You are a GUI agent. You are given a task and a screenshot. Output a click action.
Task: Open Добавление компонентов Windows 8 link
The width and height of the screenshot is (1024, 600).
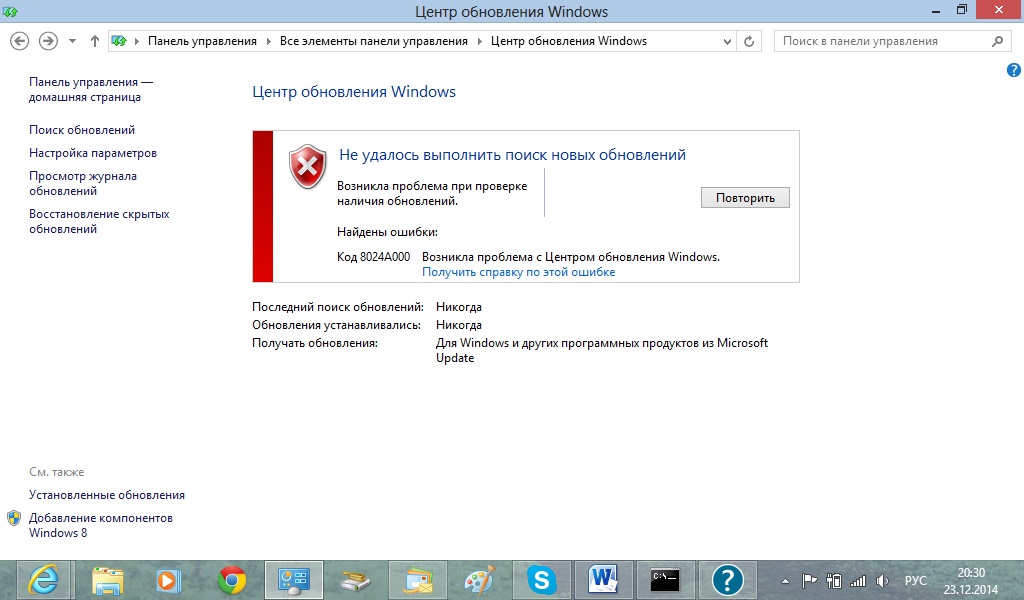(101, 526)
